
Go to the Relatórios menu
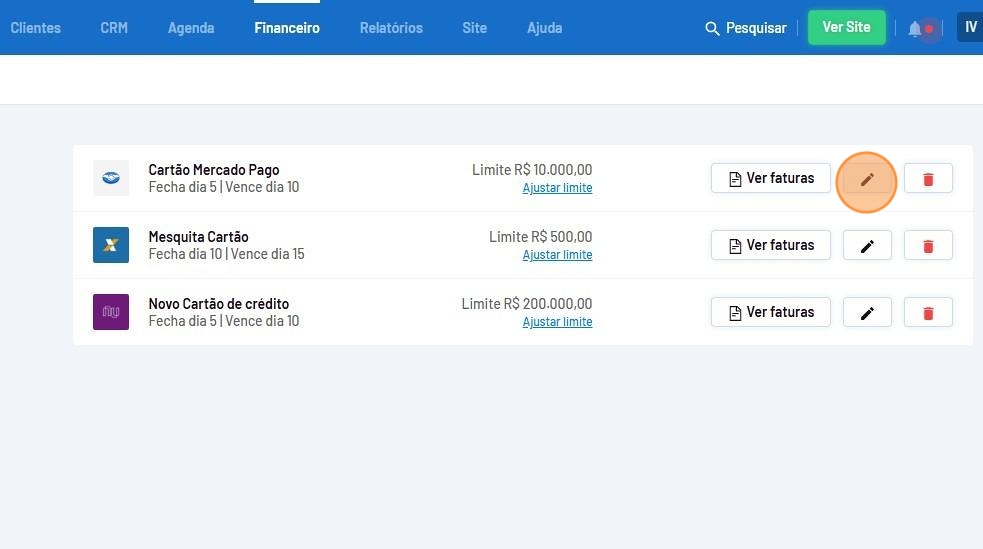click(x=391, y=28)
